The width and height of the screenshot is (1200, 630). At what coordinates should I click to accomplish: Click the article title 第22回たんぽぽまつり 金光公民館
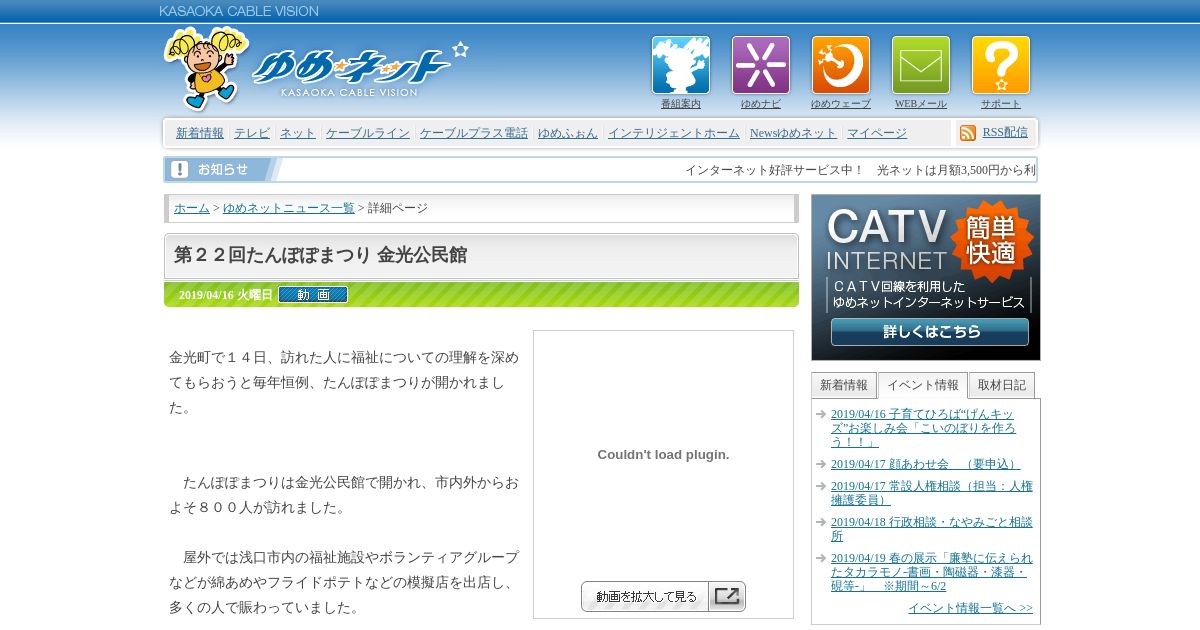(320, 255)
